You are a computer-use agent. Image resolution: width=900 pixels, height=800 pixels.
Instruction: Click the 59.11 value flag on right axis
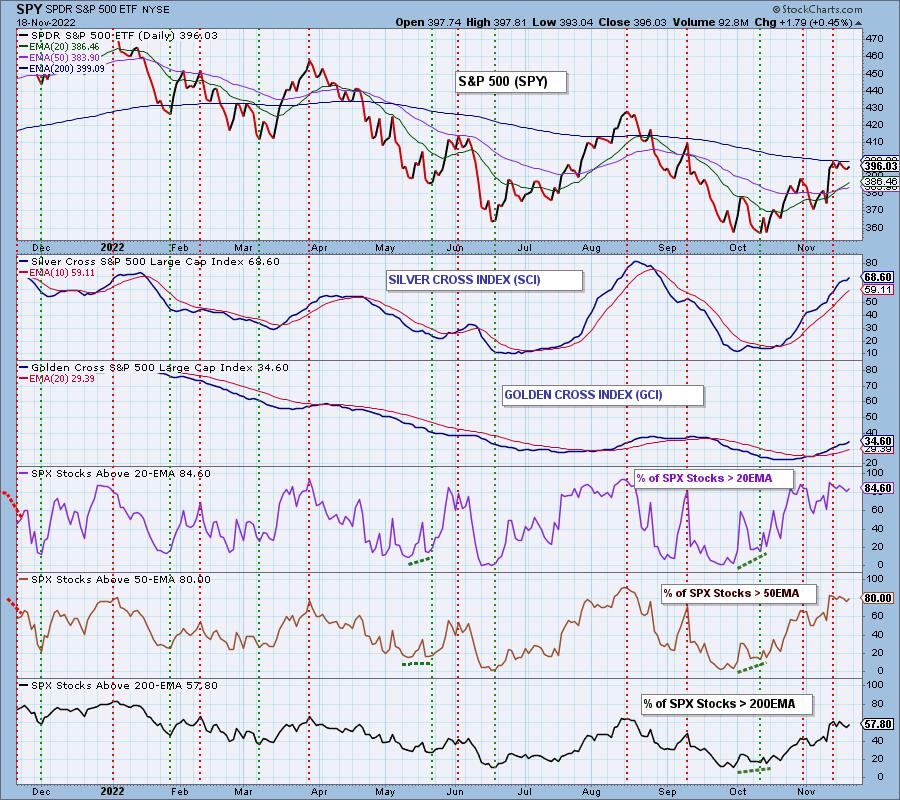tap(878, 290)
